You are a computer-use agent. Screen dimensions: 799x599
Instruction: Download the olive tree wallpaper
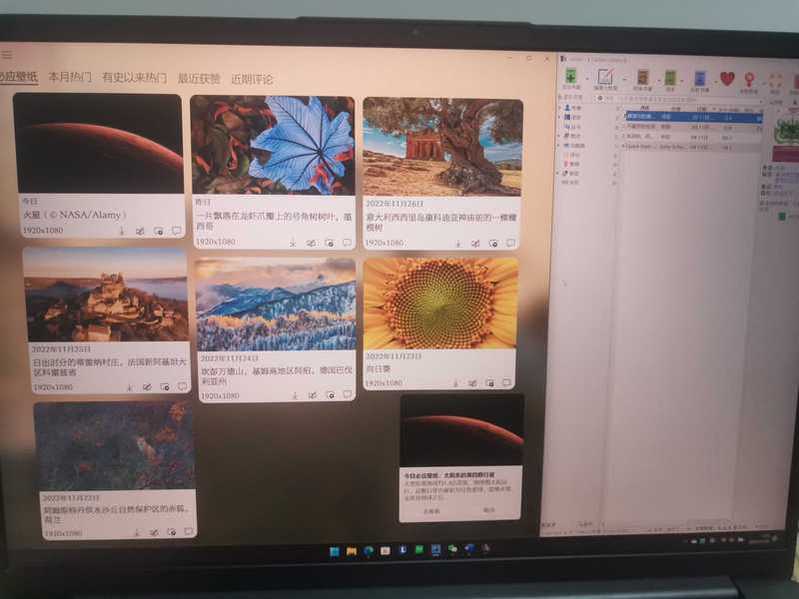(458, 244)
